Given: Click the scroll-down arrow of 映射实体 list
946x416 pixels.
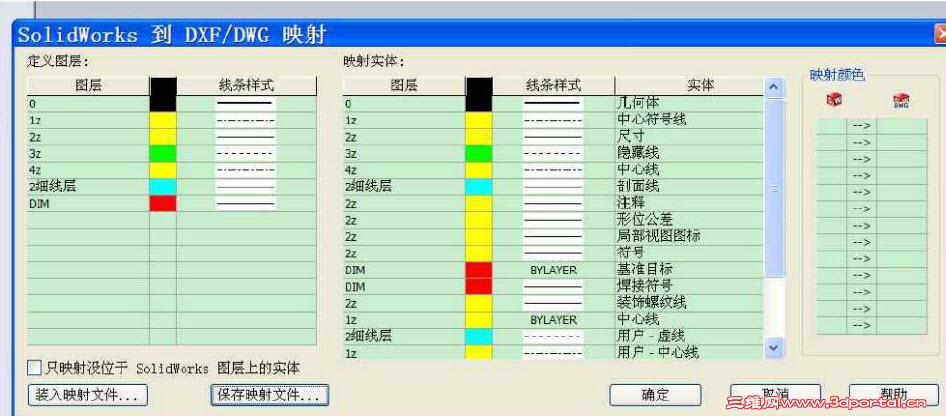Looking at the screenshot, I should point(775,347).
